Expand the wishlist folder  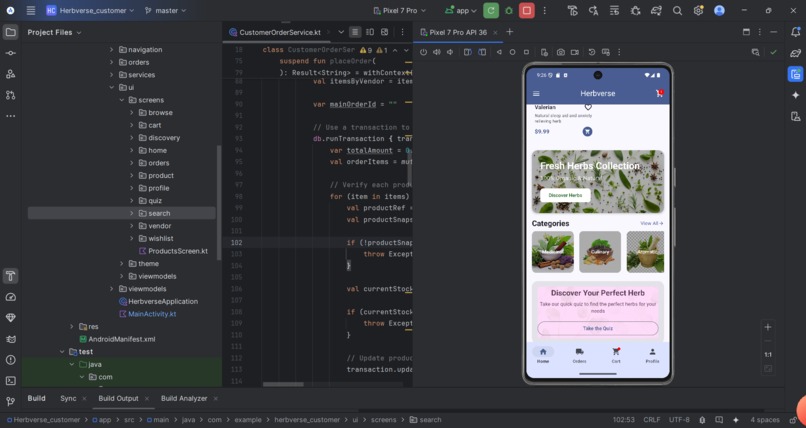(132, 238)
